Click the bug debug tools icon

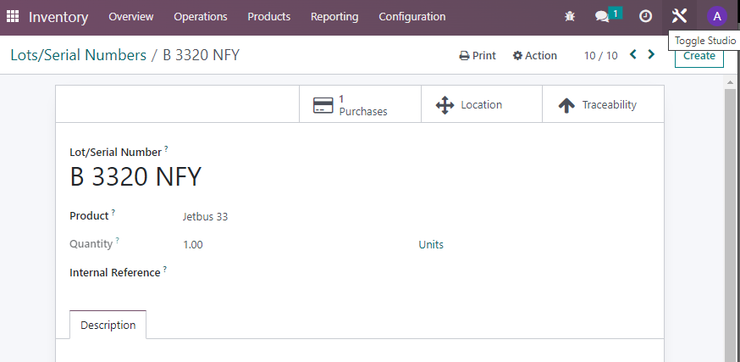(x=570, y=17)
